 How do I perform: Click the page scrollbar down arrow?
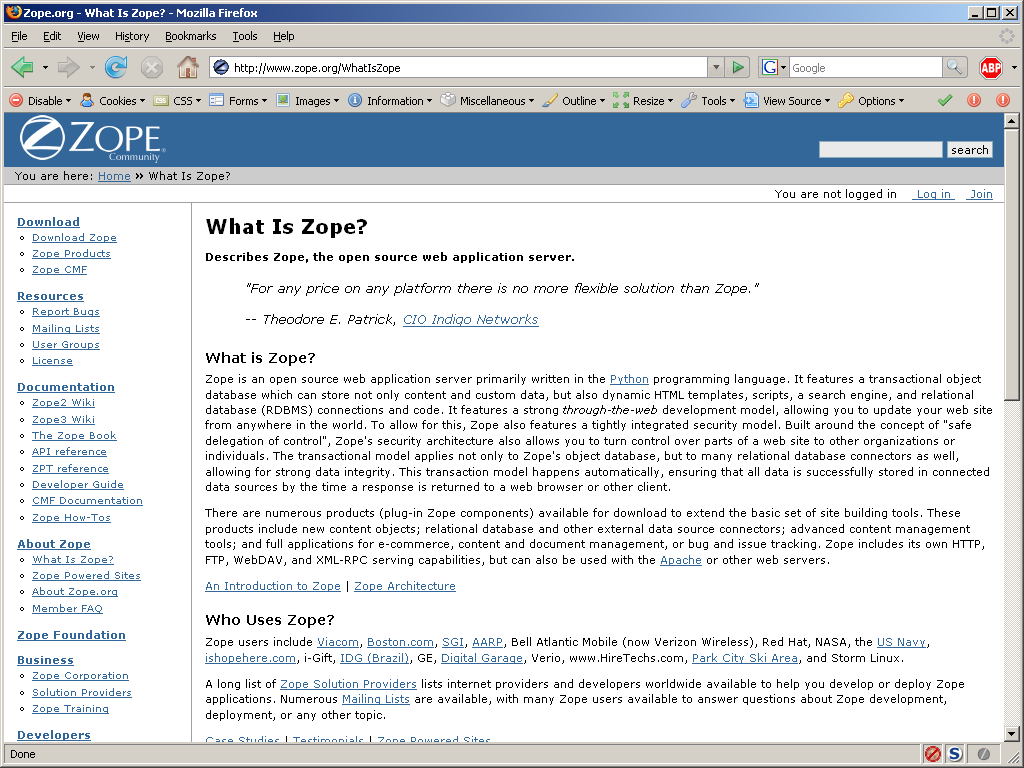coord(1011,734)
